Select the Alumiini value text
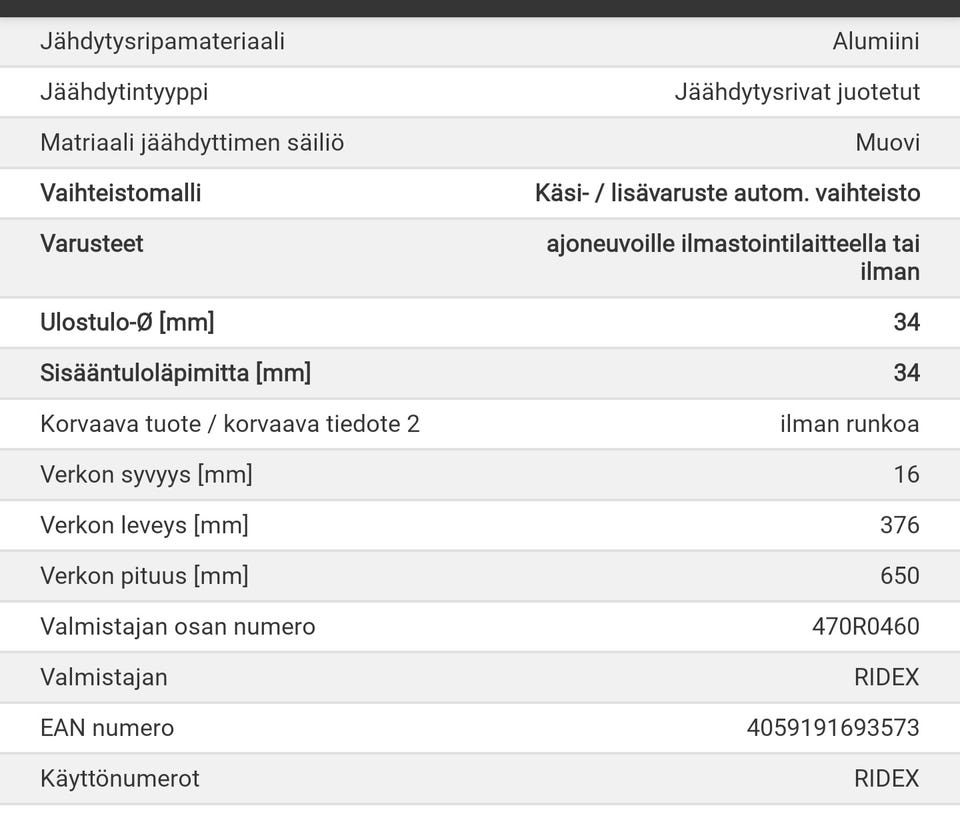The width and height of the screenshot is (960, 836). pyautogui.click(x=875, y=42)
